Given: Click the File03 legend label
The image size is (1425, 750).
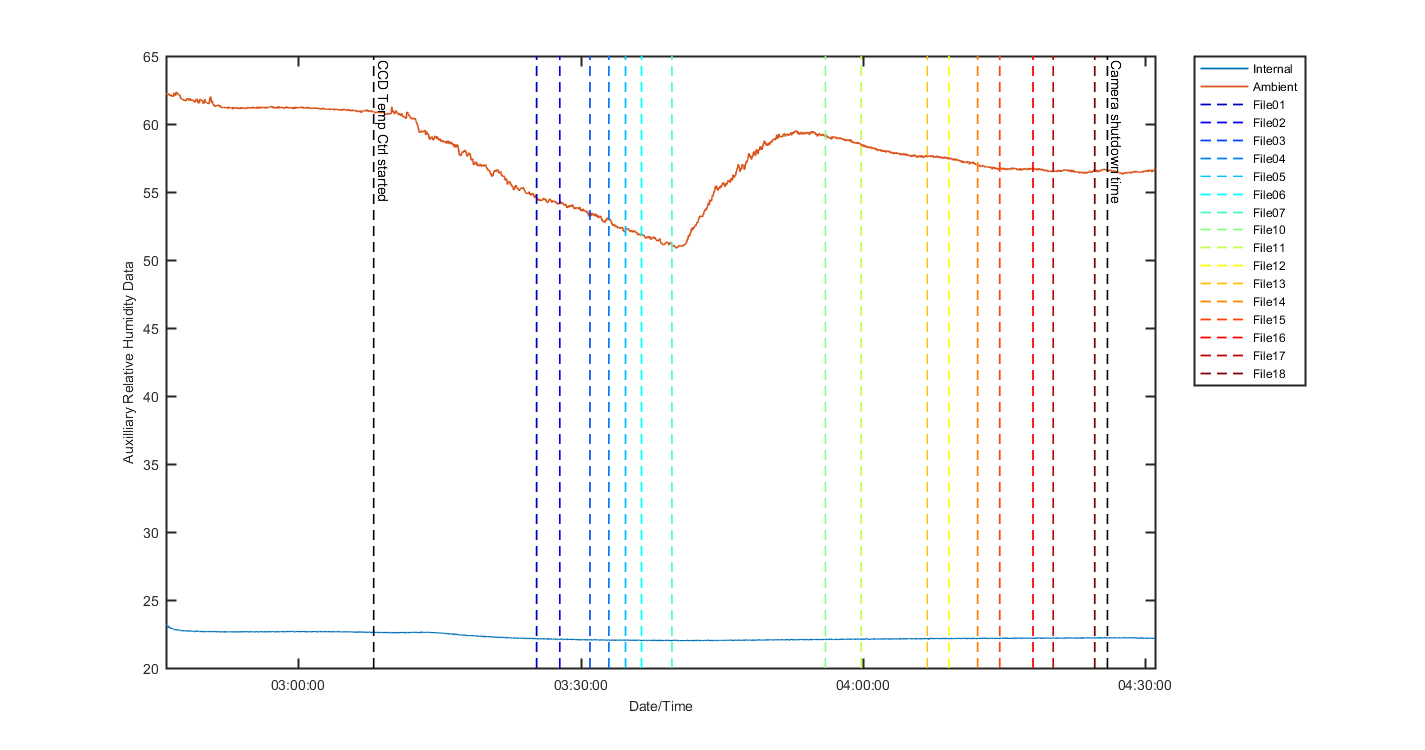Looking at the screenshot, I should click(1269, 141).
